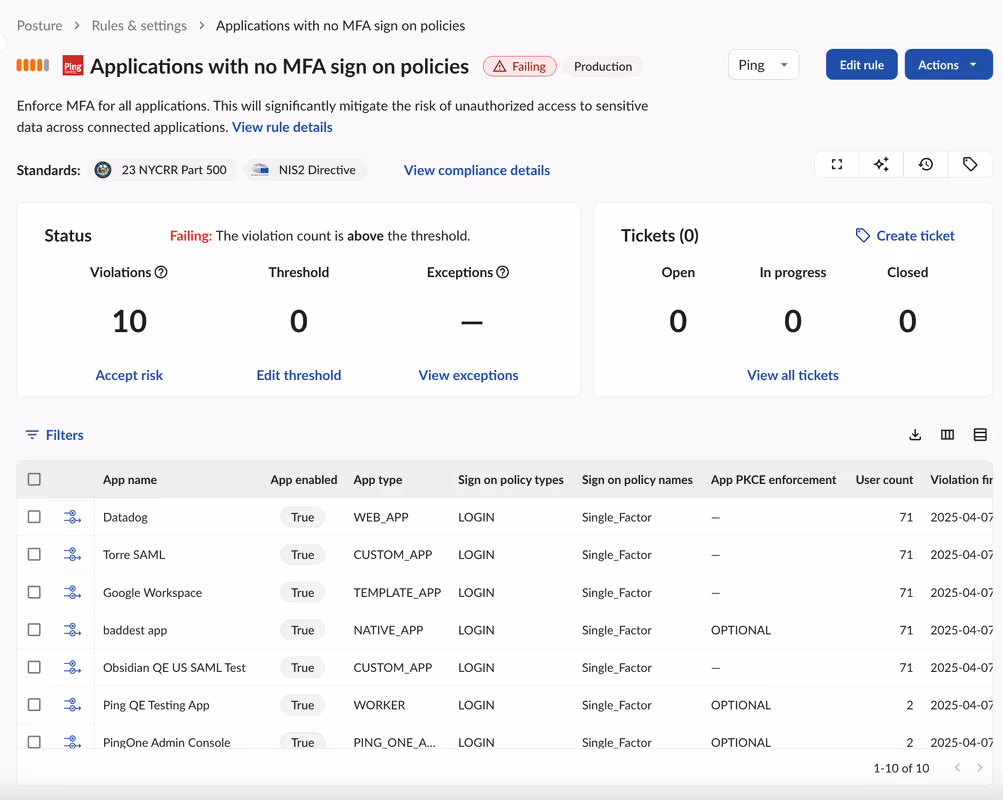Sort table by User count column header
The width and height of the screenshot is (1003, 800).
click(x=884, y=480)
